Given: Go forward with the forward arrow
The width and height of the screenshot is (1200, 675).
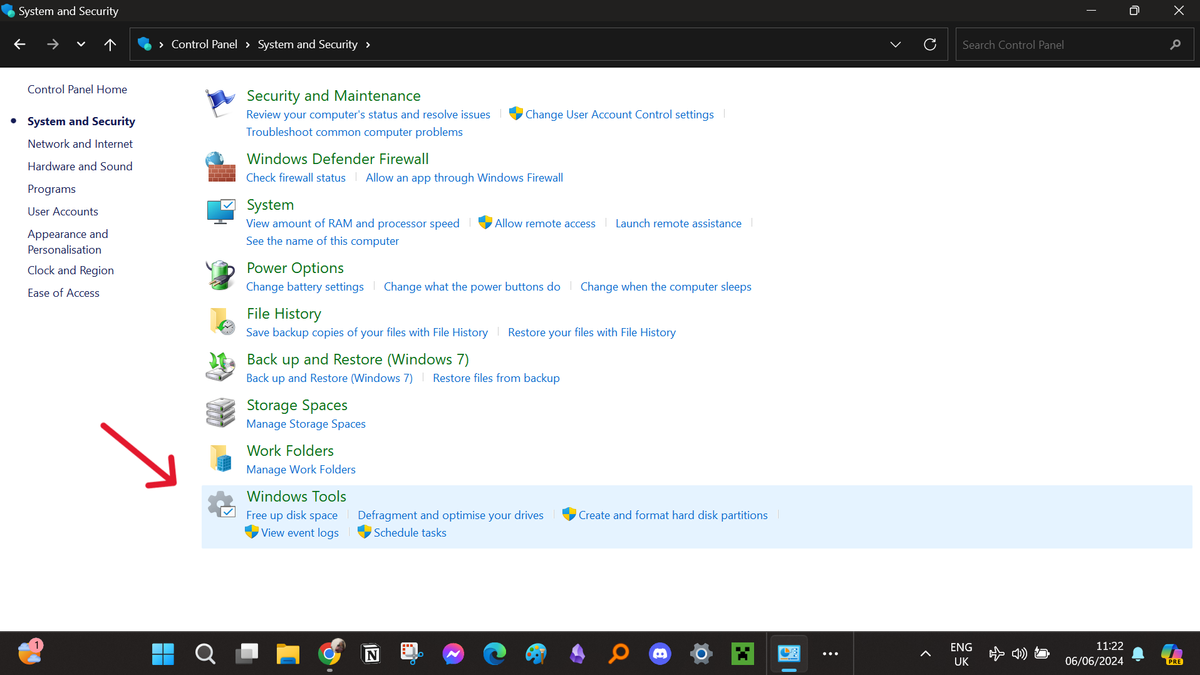Looking at the screenshot, I should [53, 45].
